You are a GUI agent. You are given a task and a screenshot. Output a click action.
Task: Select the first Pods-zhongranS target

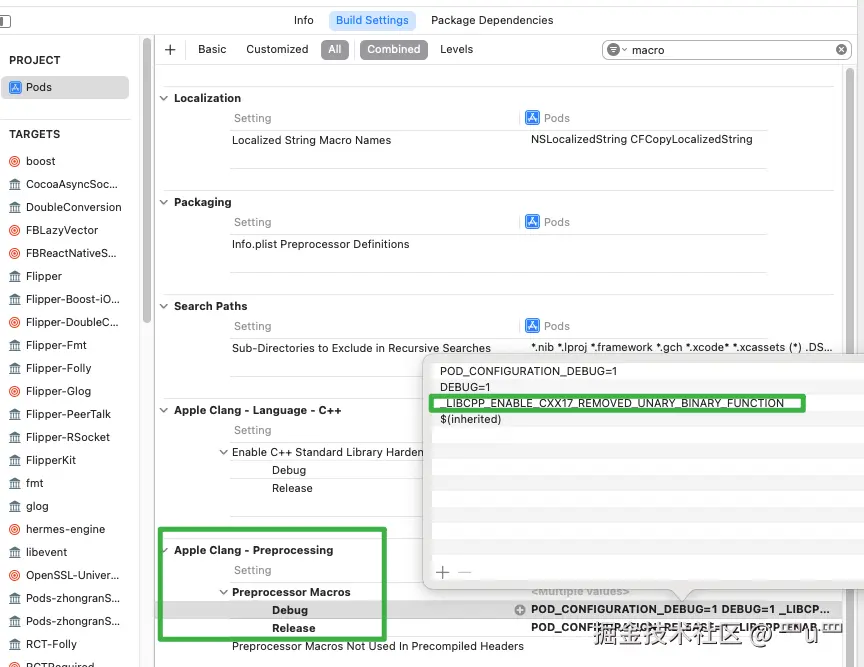(73, 599)
